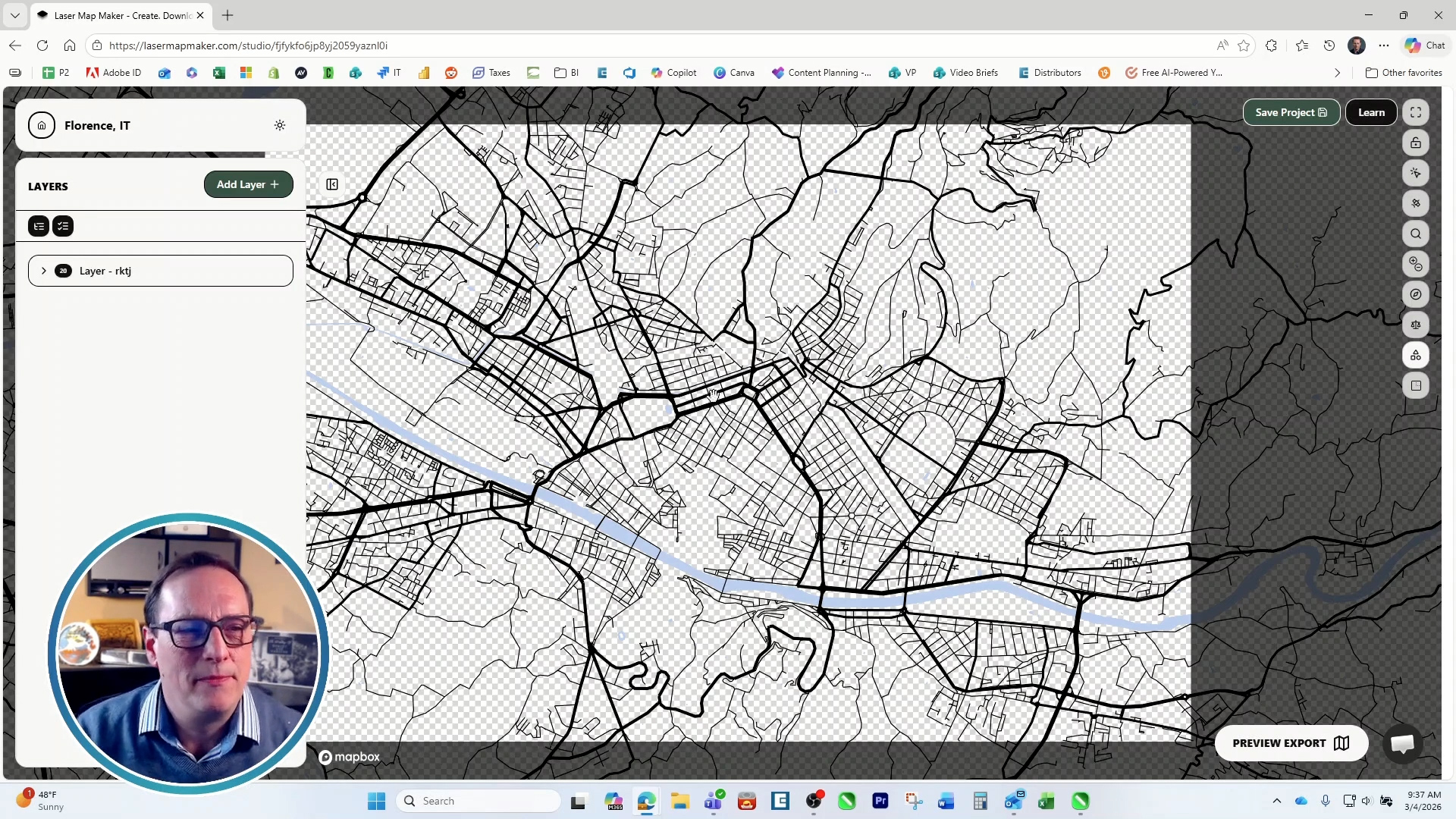Unlock the map view with the lock icon
The width and height of the screenshot is (1456, 819).
pyautogui.click(x=1415, y=143)
